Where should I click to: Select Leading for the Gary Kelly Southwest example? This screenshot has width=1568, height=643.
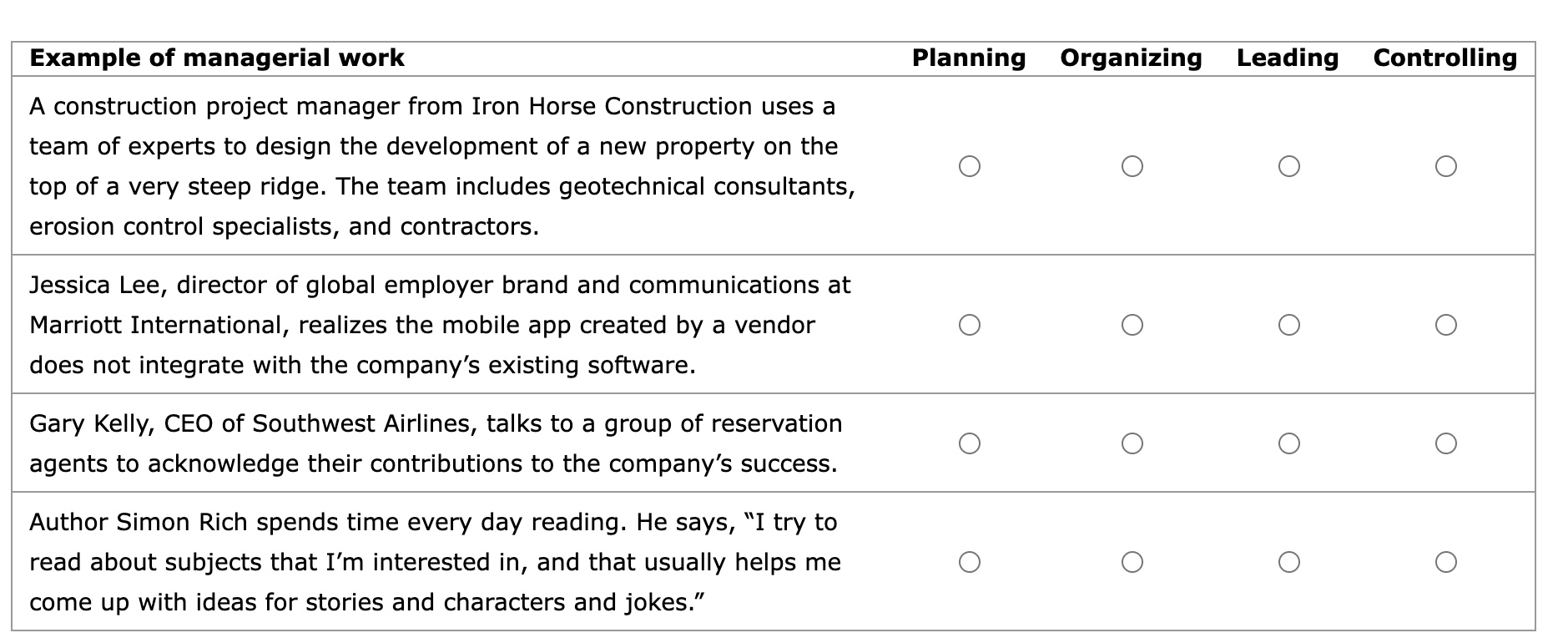[1288, 443]
